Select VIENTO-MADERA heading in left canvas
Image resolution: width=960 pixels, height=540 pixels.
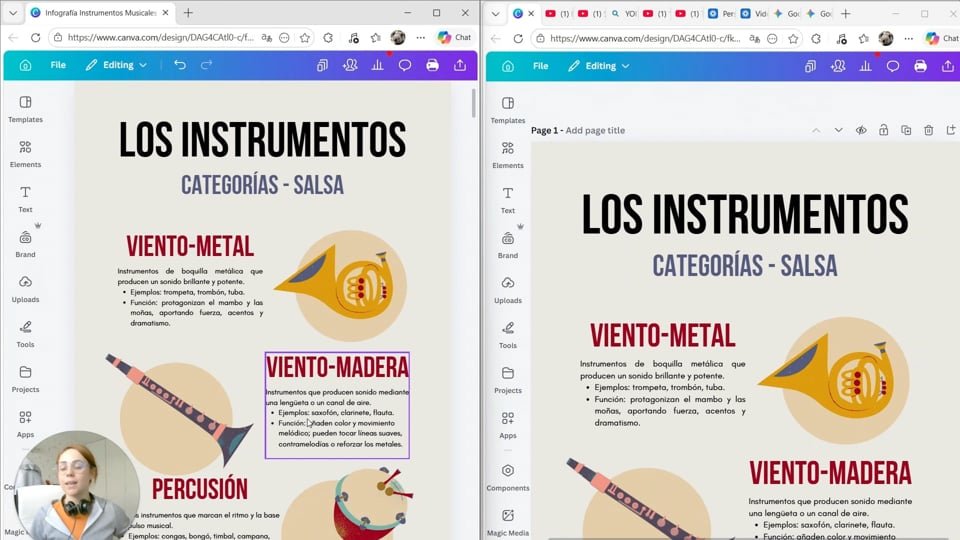click(x=337, y=367)
